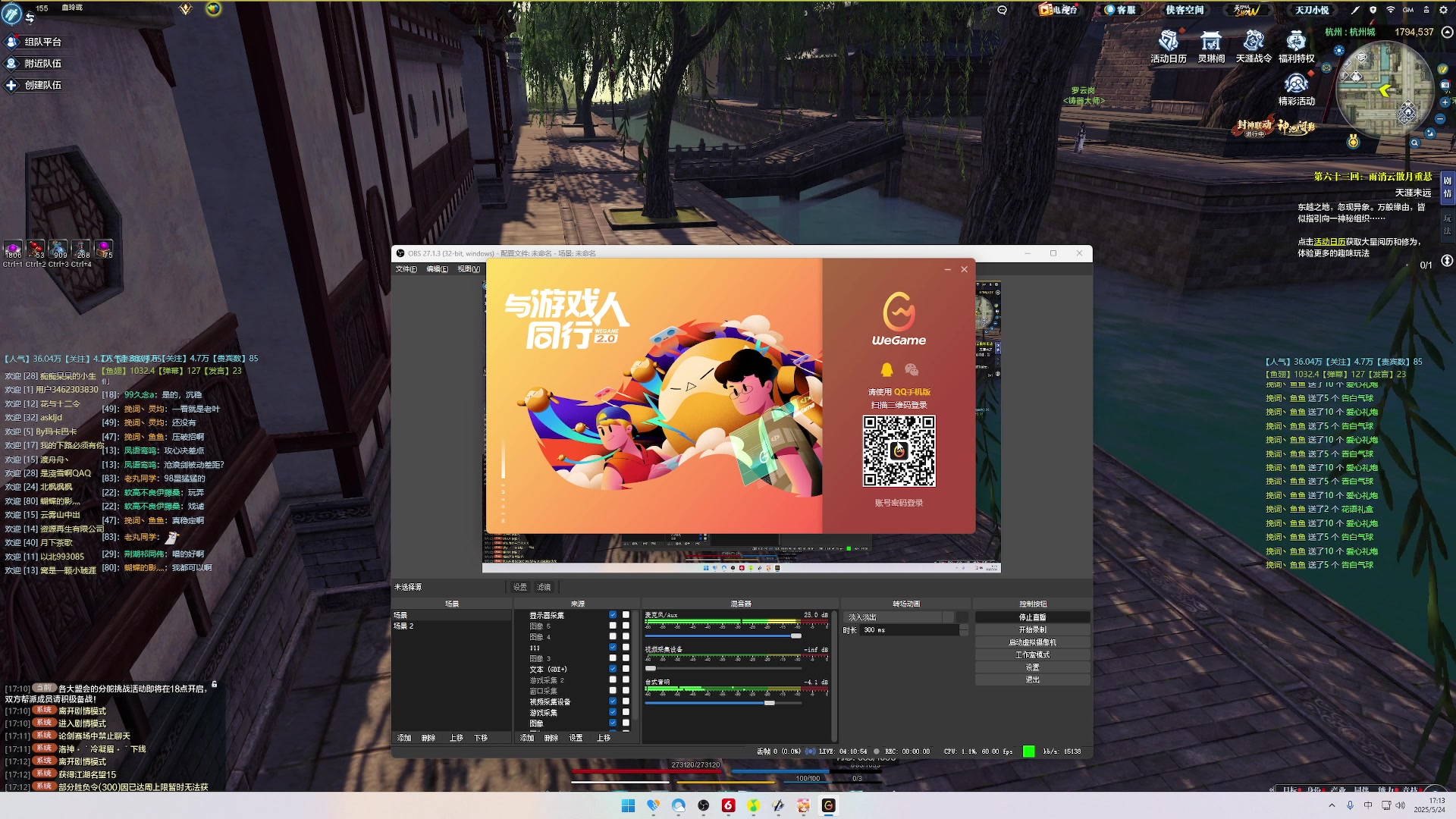This screenshot has height=819, width=1456.
Task: Open OBS 视图(V) menu
Action: 469,269
